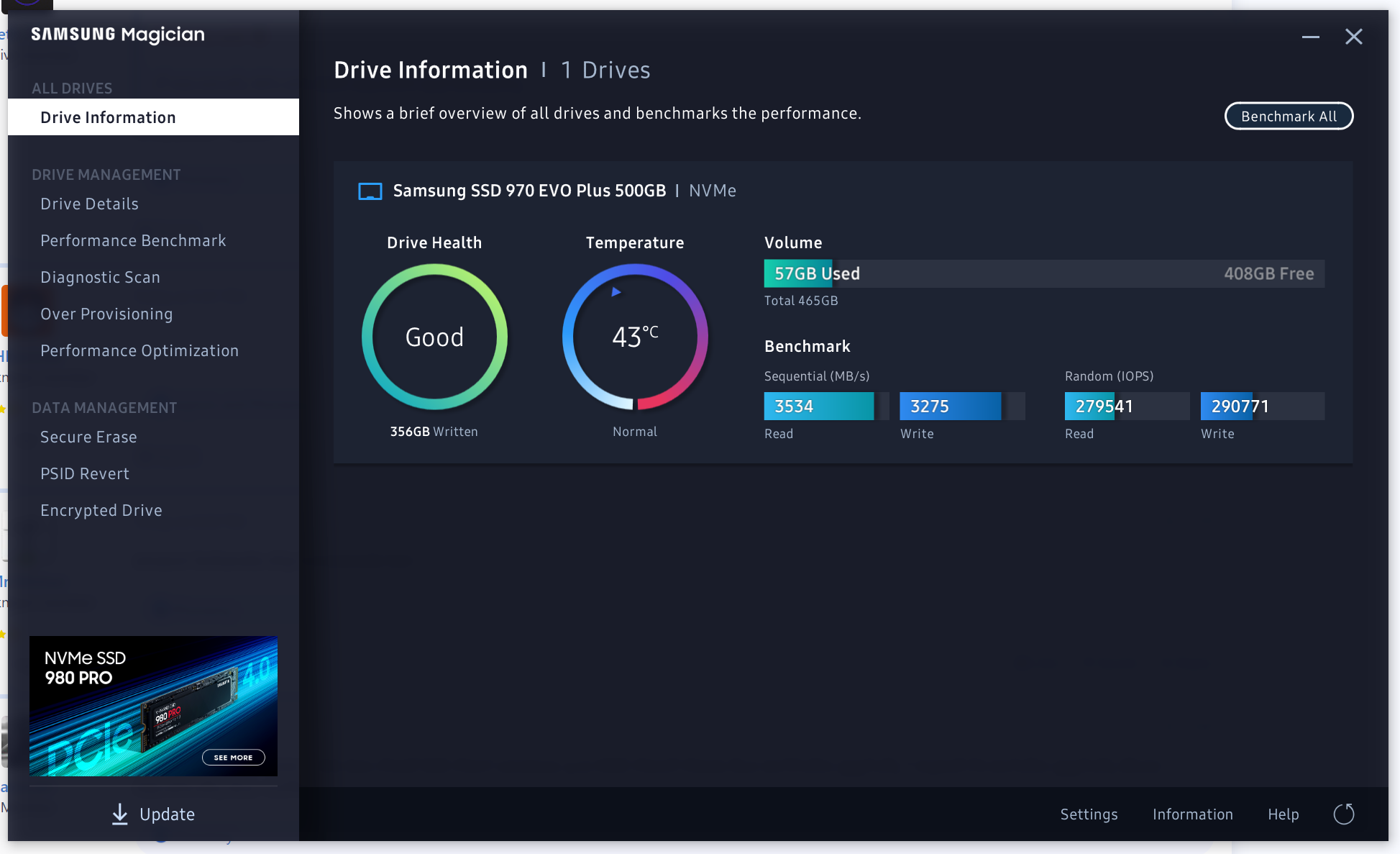Select Drive Information in the sidebar
This screenshot has height=854, width=1400.
pyautogui.click(x=153, y=117)
